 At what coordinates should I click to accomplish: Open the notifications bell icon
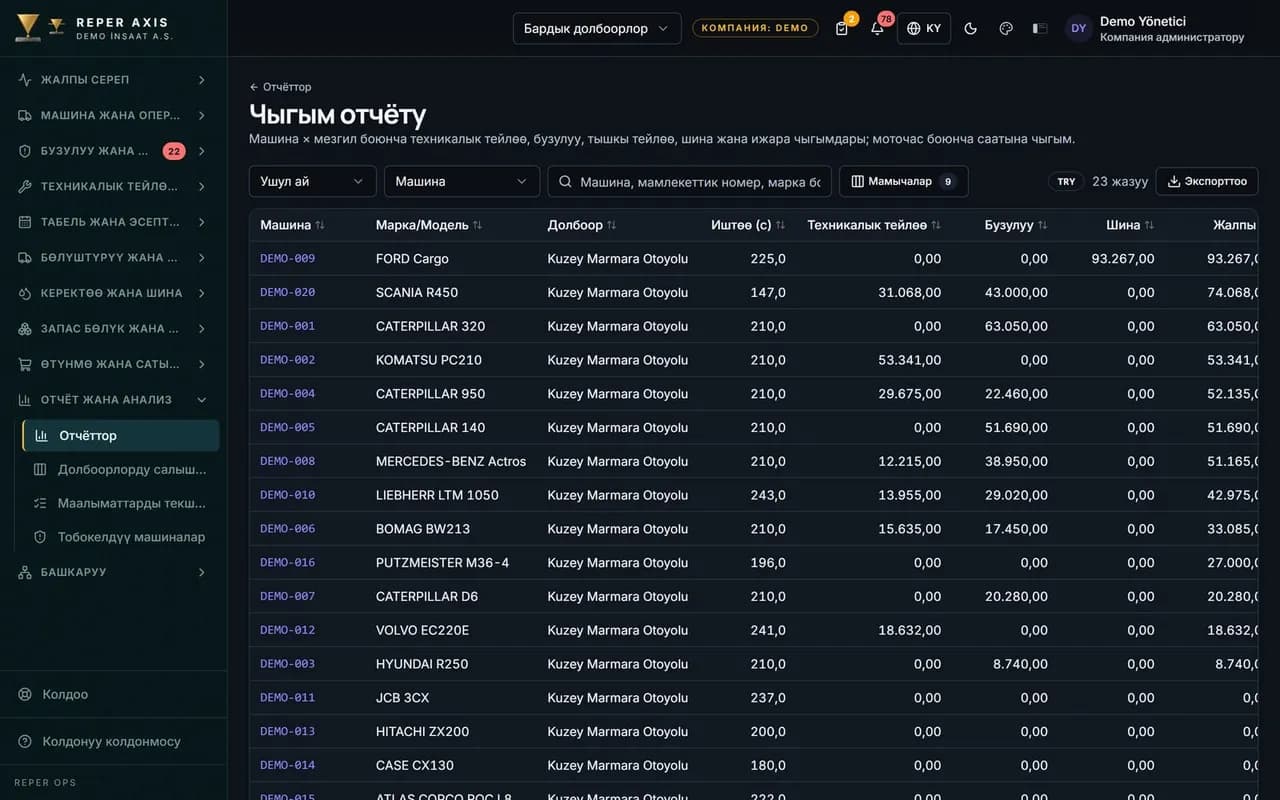[877, 28]
